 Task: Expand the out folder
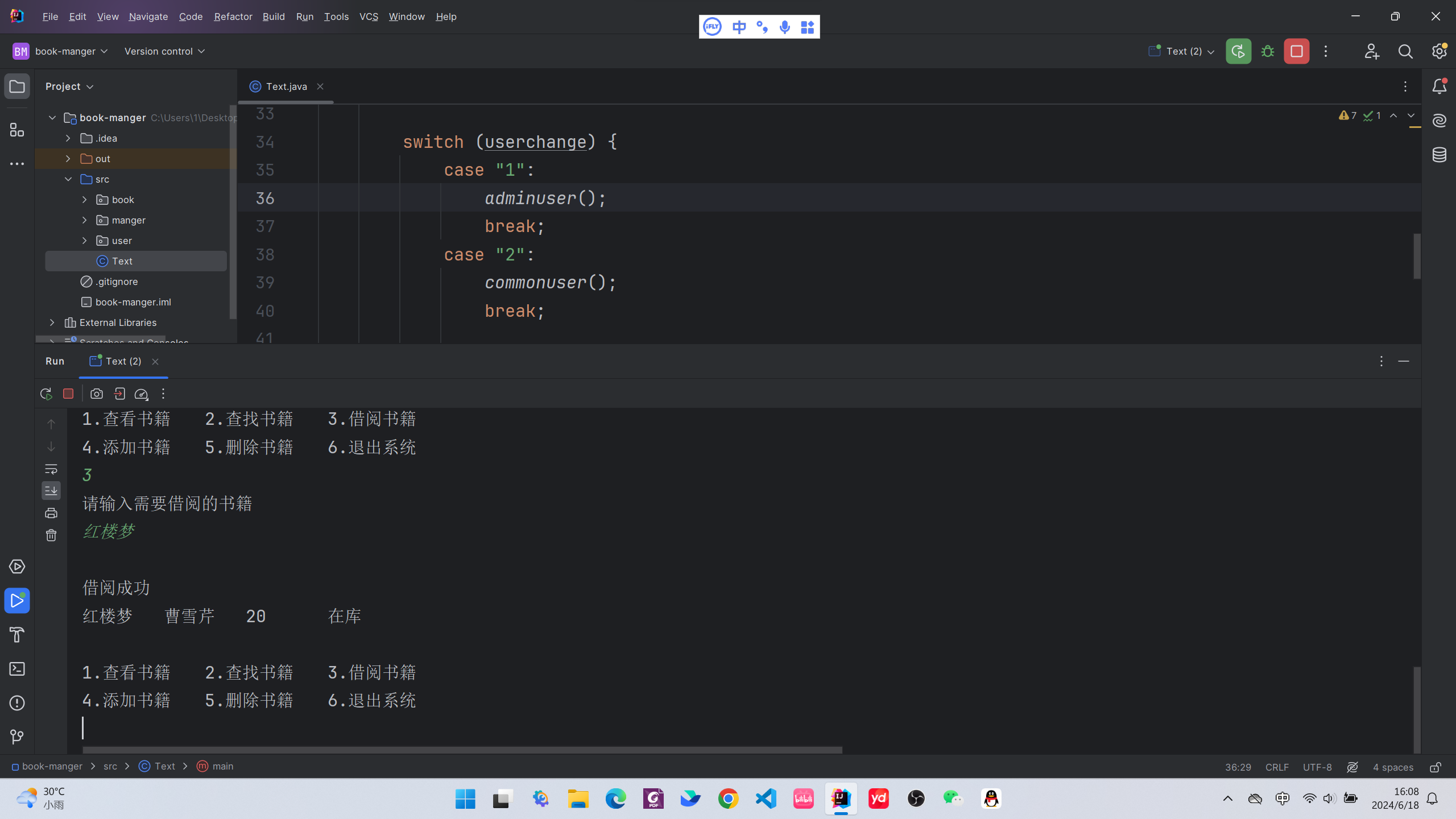[68, 159]
